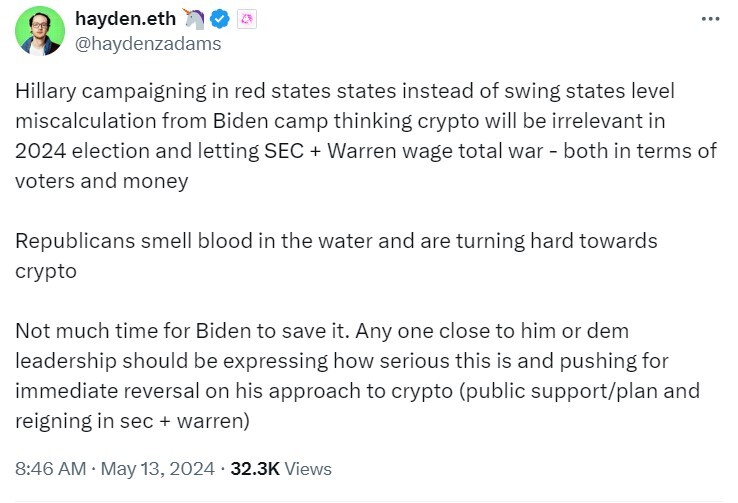This screenshot has height=503, width=738.
Task: Click the word Views next to 32.3K
Action: click(x=308, y=469)
